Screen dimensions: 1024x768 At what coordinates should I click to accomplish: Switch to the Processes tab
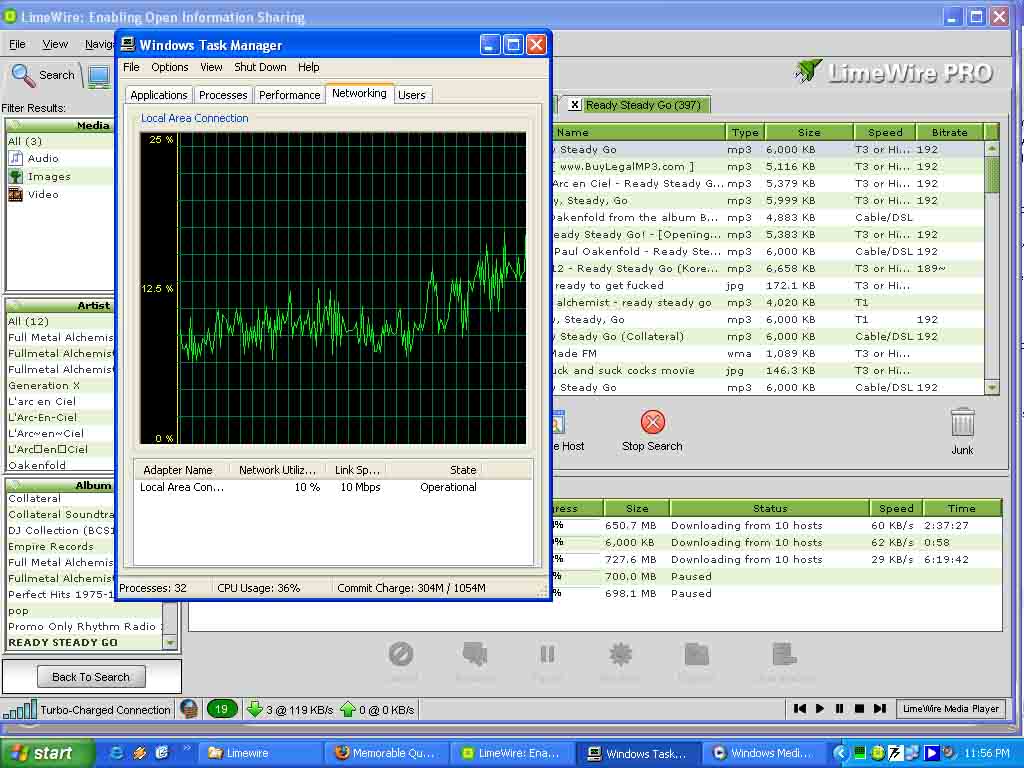tap(223, 95)
